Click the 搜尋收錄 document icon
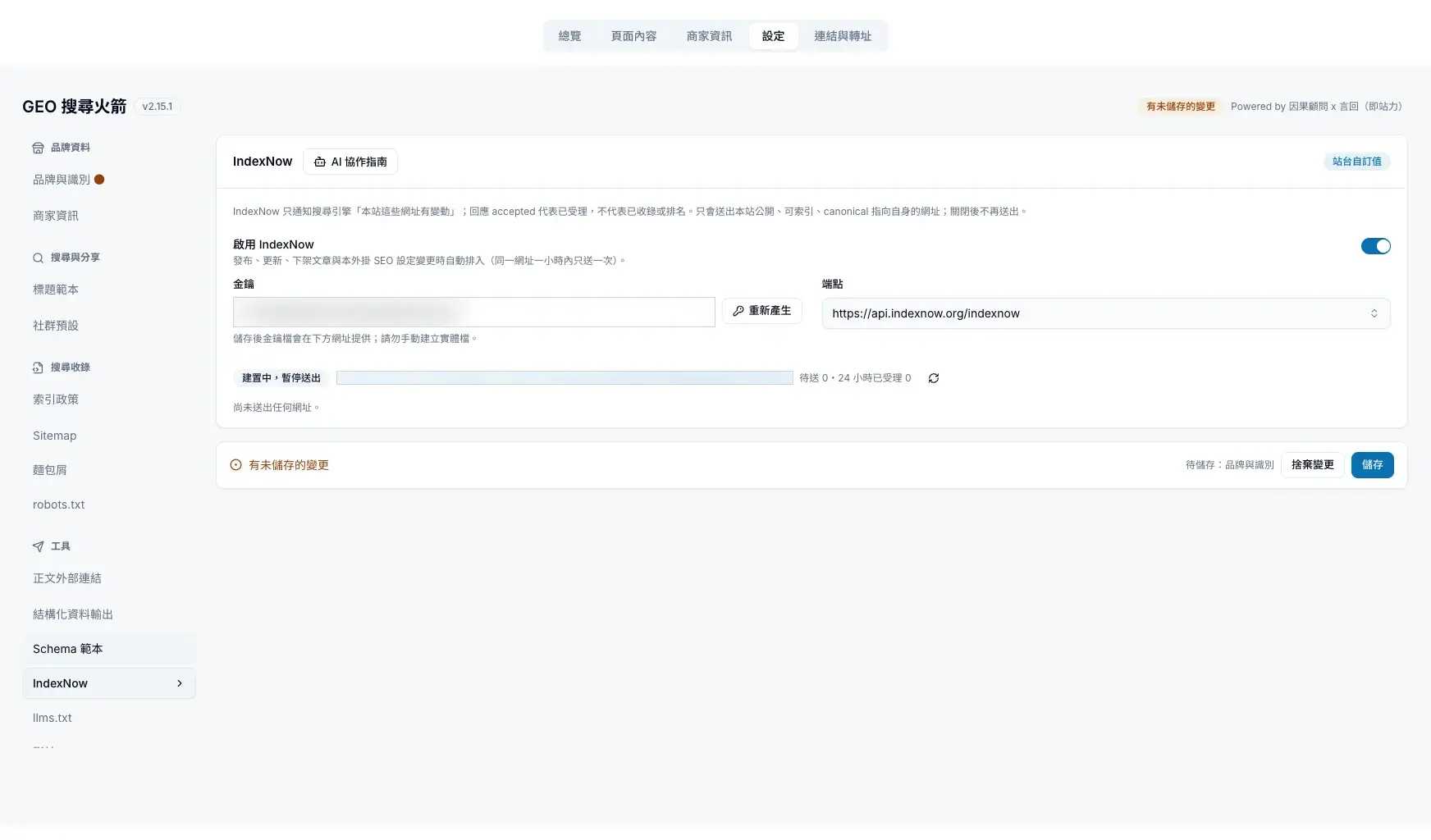Image resolution: width=1431 pixels, height=840 pixels. click(38, 367)
